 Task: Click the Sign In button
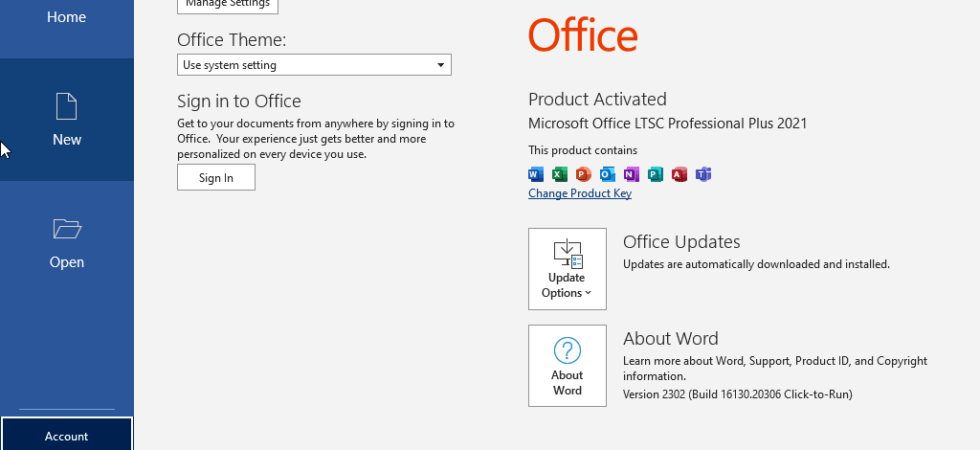tap(216, 178)
